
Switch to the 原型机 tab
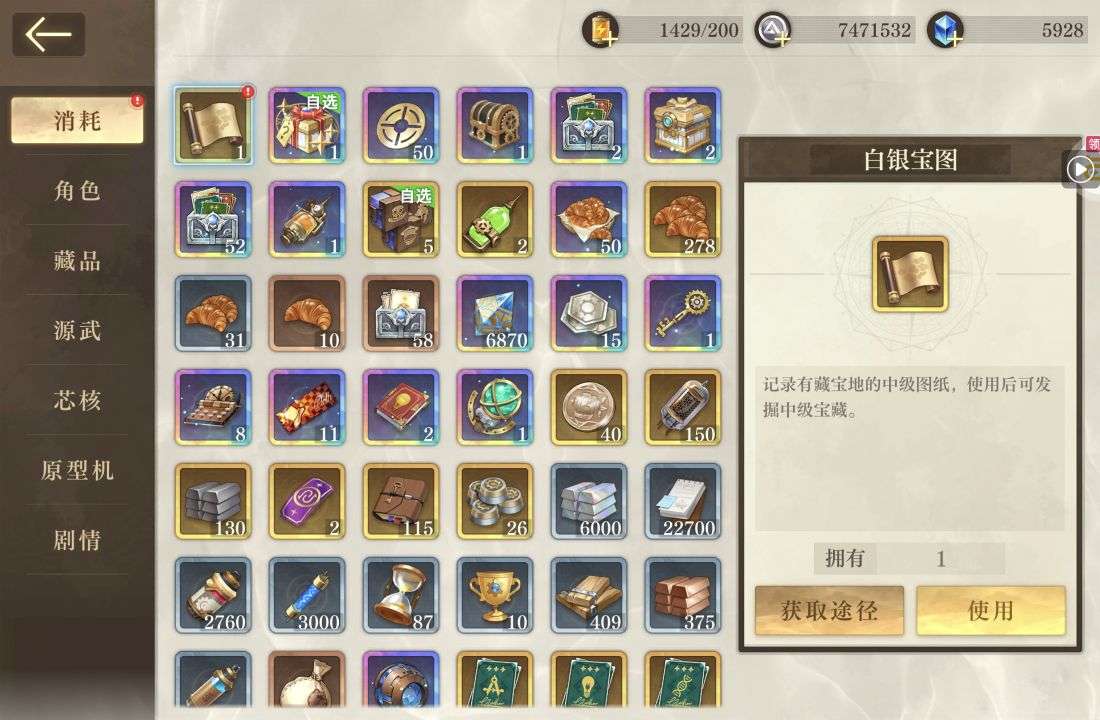pyautogui.click(x=77, y=470)
